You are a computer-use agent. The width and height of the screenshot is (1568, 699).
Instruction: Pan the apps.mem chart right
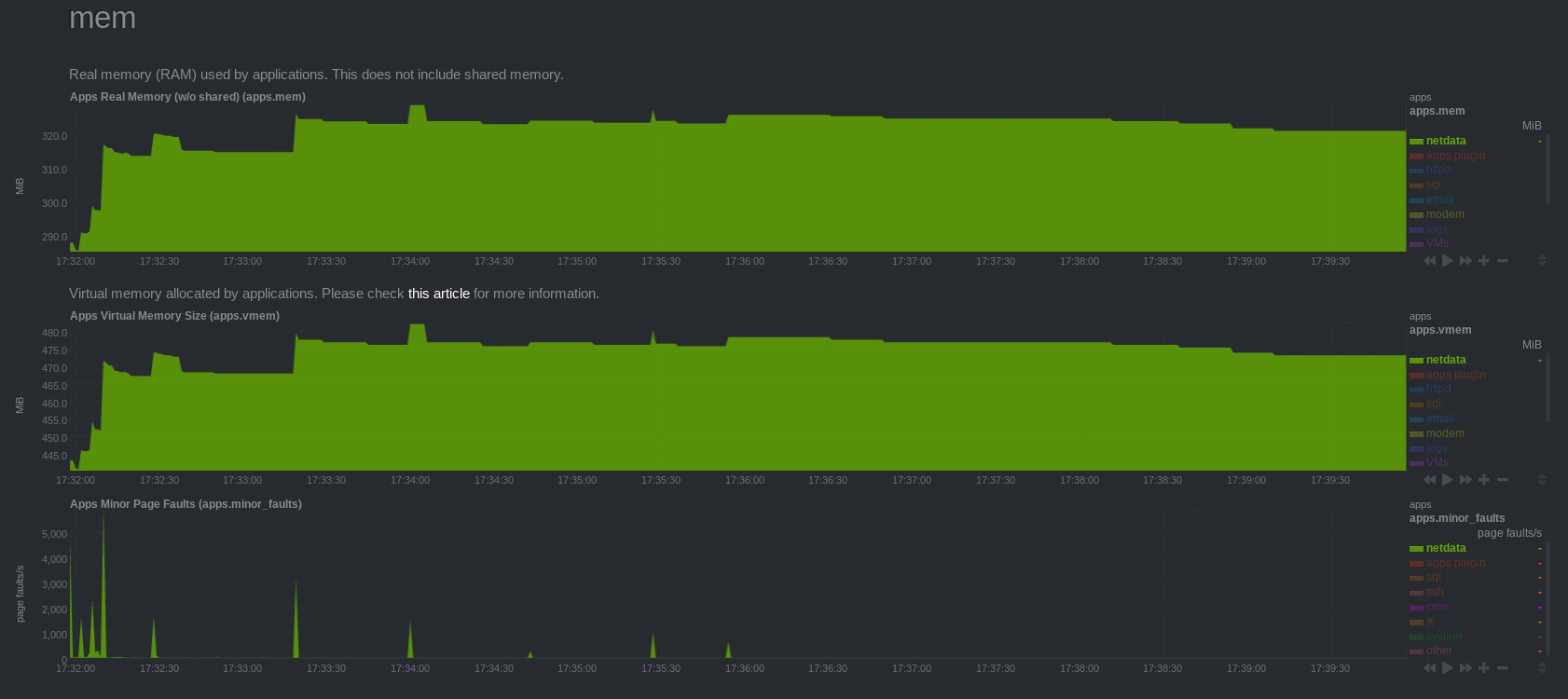coord(1465,261)
